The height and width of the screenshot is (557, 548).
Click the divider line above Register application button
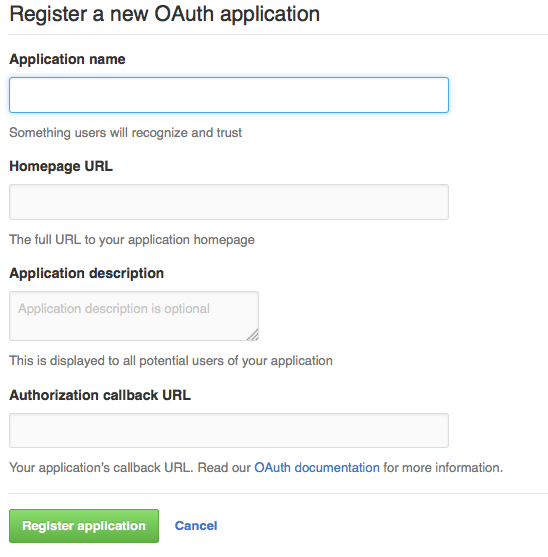278,493
